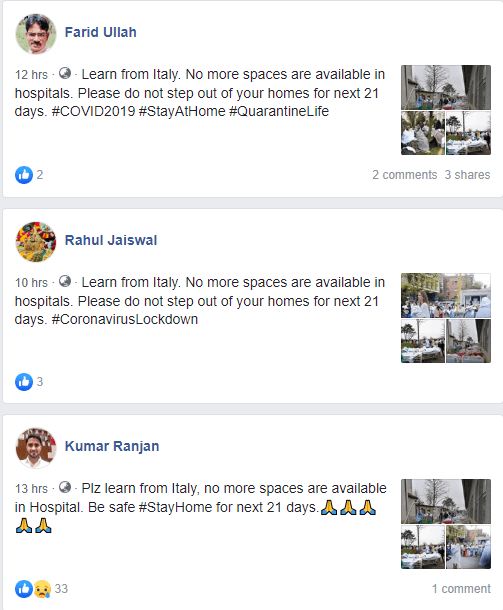
Task: Open Kumar Ranjan's profile picture
Action: pyautogui.click(x=36, y=448)
